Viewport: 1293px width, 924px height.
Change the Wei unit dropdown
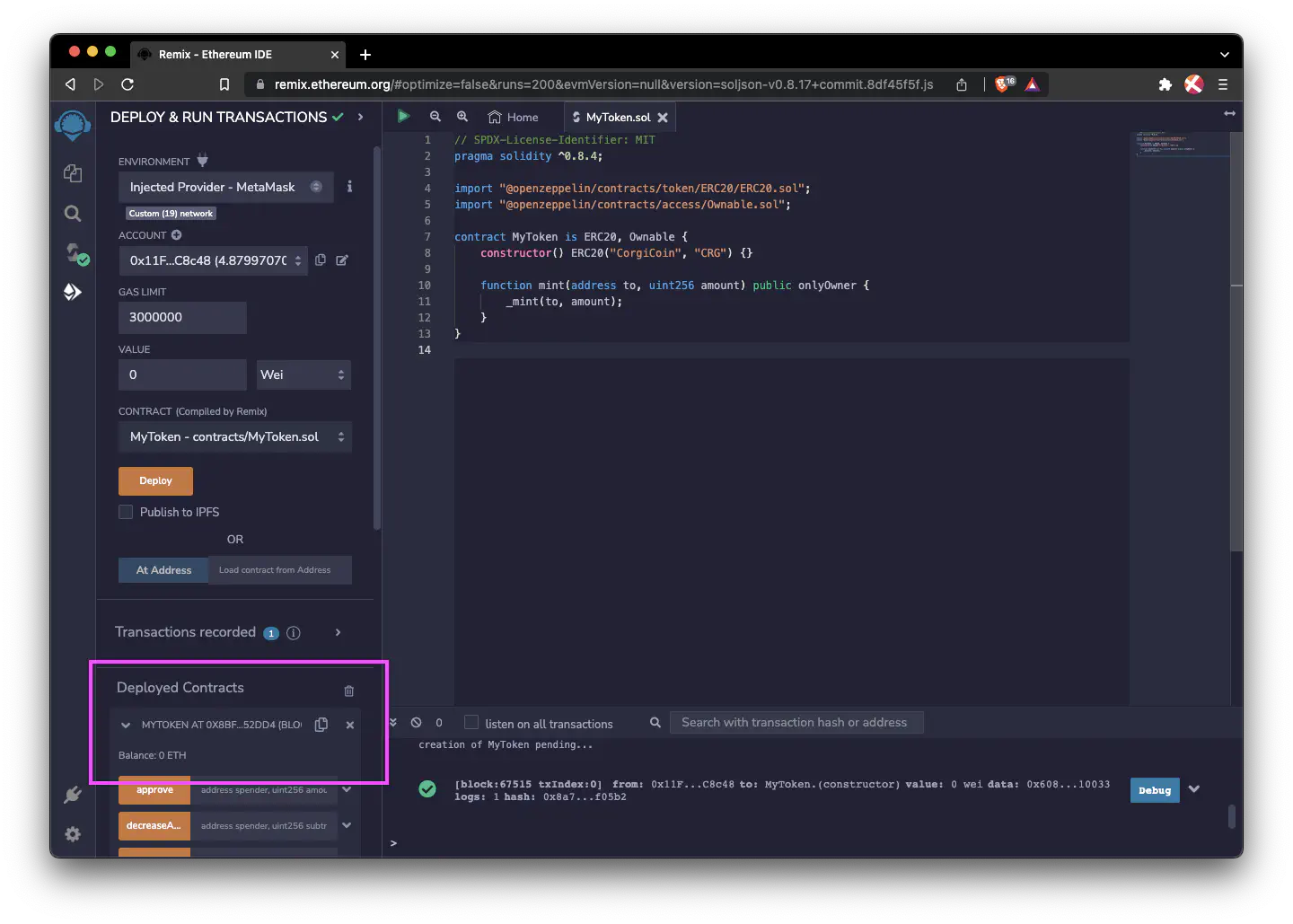[303, 374]
